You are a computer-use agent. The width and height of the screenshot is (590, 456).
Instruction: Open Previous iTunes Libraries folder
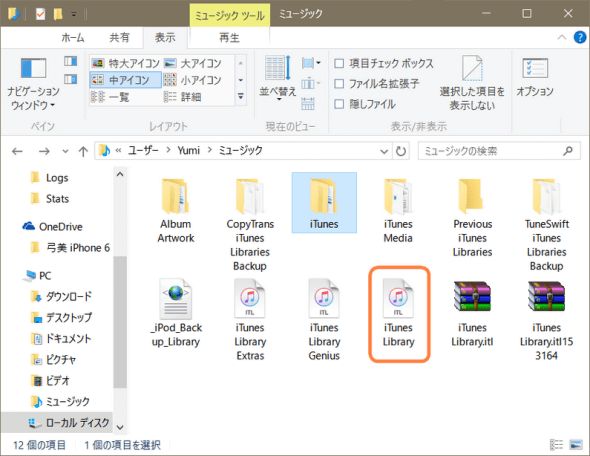(x=472, y=217)
